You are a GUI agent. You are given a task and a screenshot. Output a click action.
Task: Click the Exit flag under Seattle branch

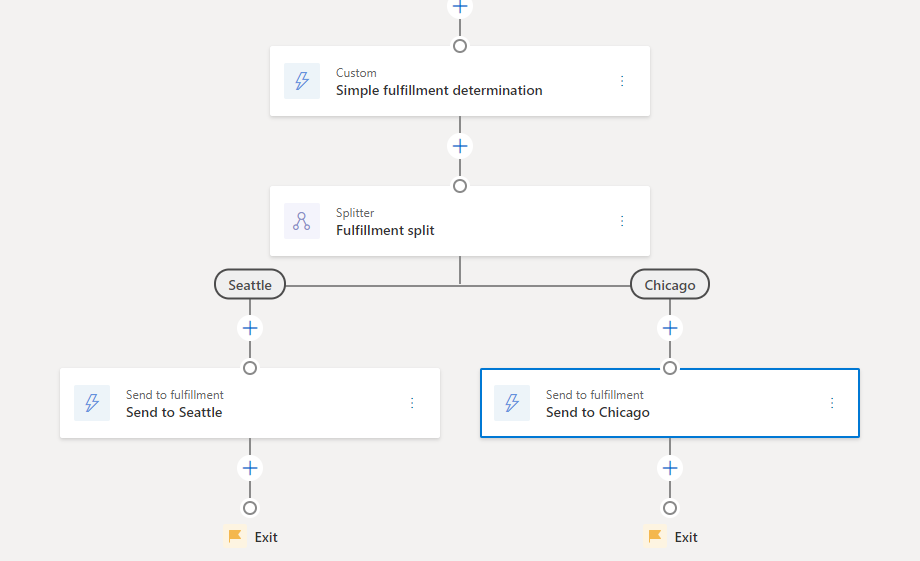point(235,536)
